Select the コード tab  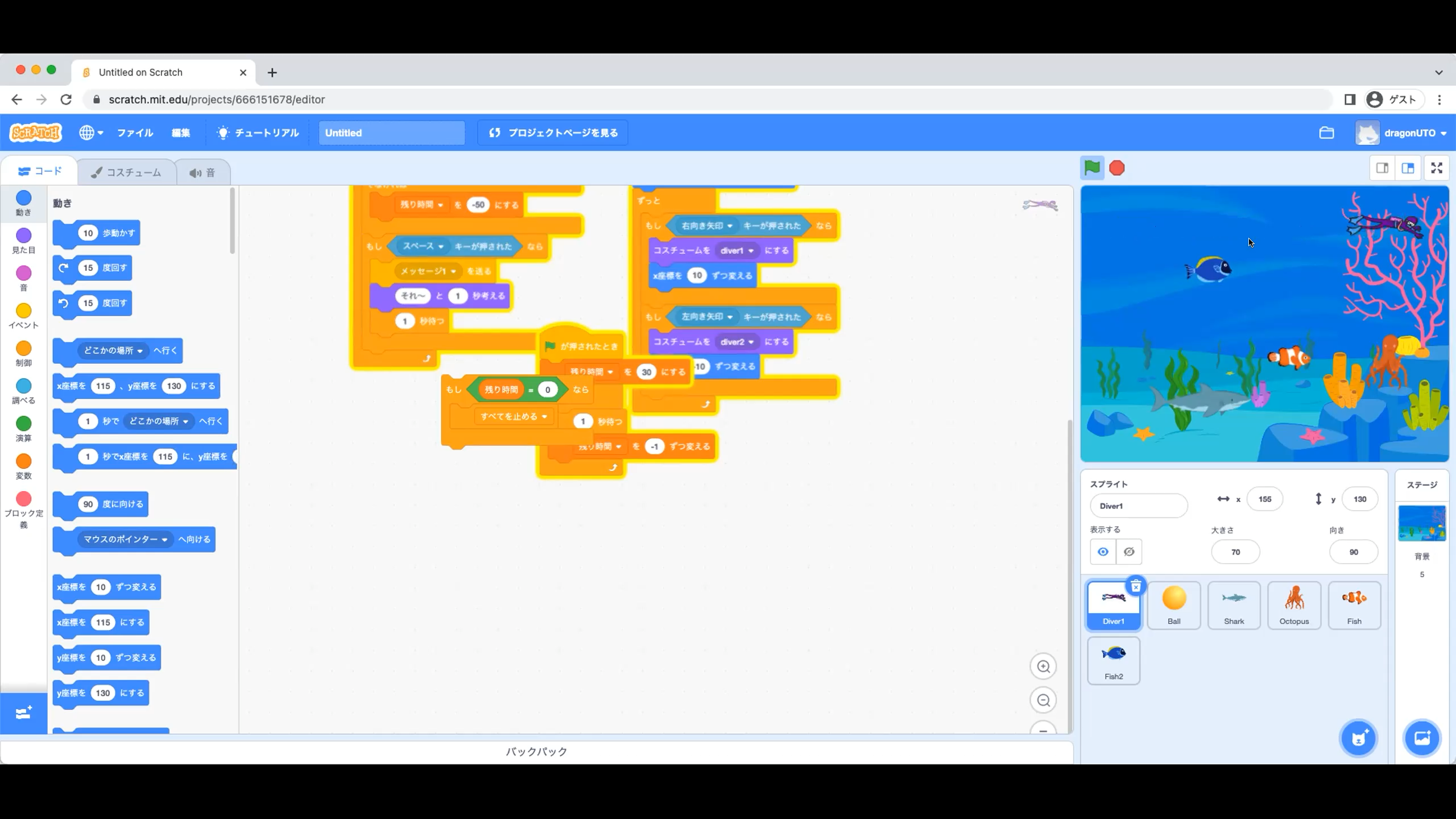coord(40,171)
